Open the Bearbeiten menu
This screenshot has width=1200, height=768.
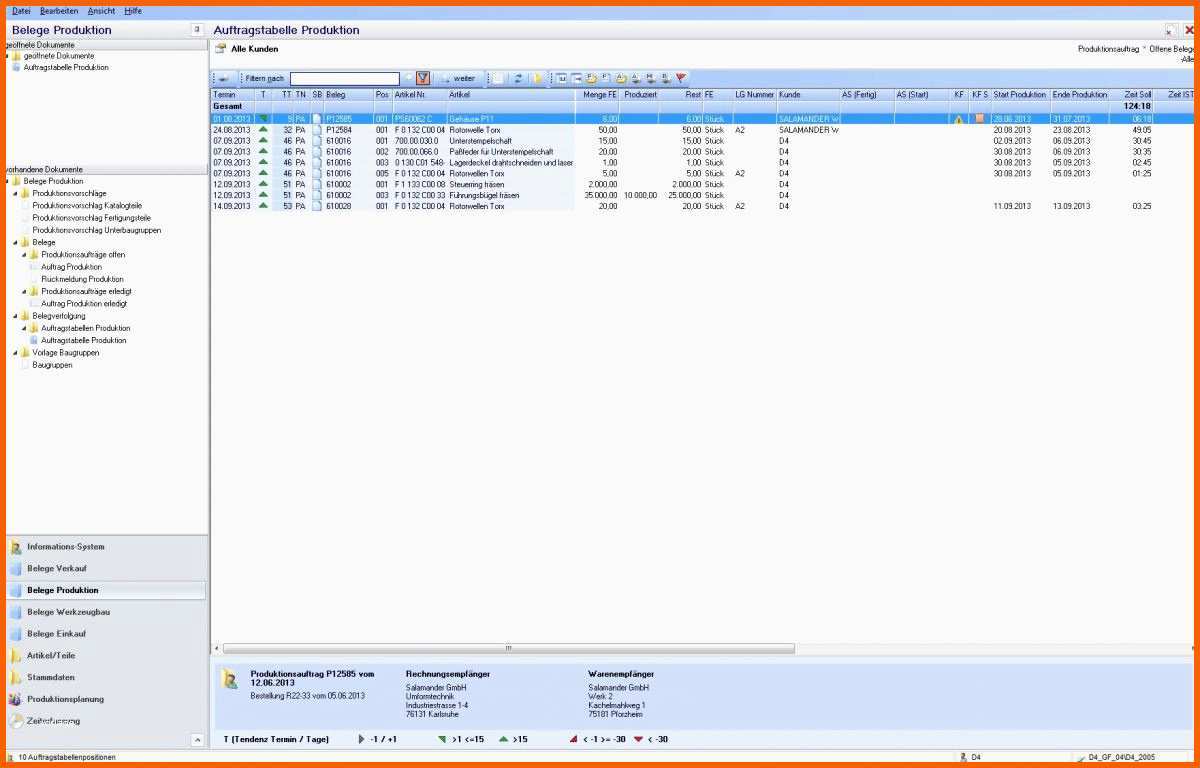click(x=59, y=11)
